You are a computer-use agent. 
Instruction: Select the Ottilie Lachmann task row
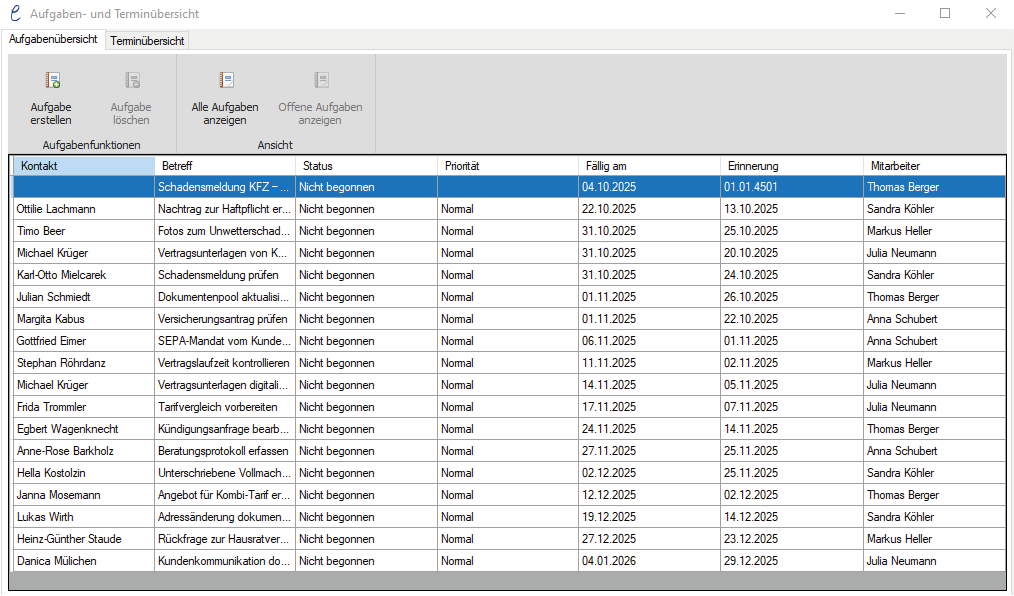tap(82, 209)
